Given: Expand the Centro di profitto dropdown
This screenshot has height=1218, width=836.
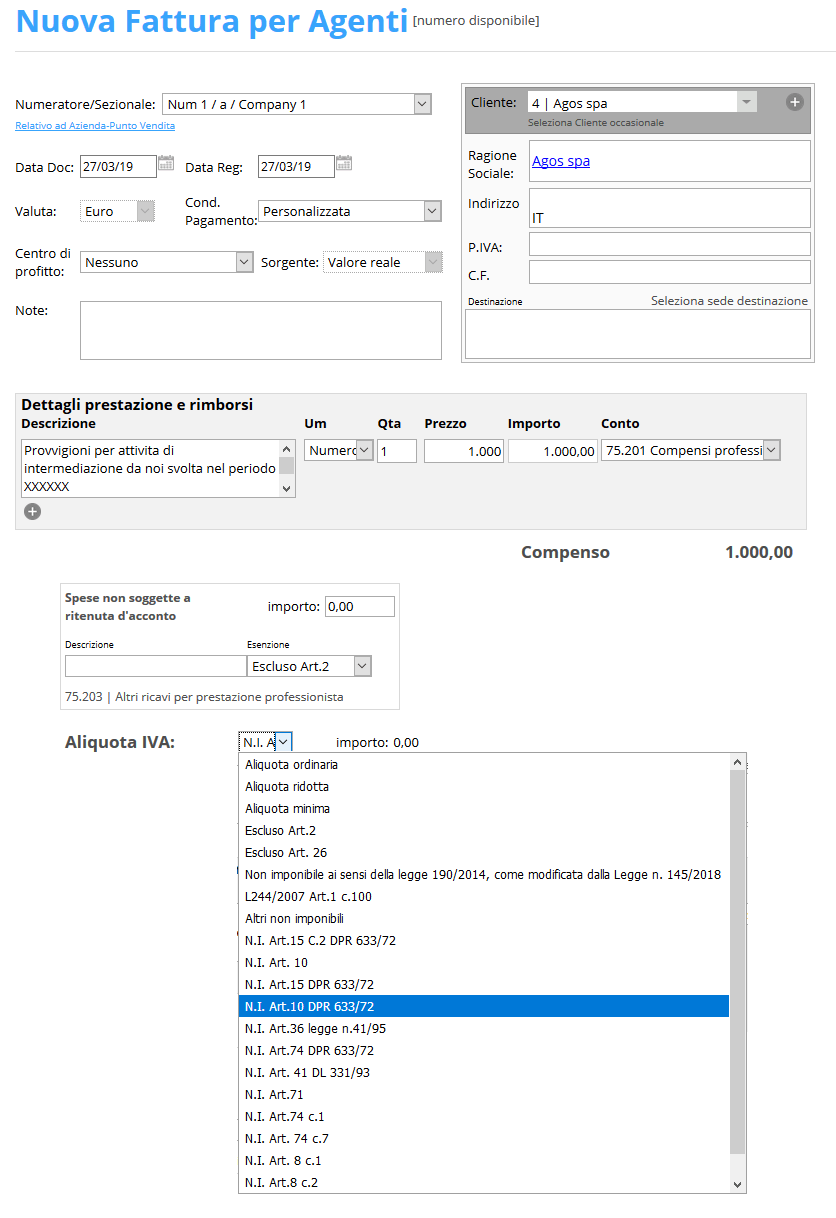Looking at the screenshot, I should click(245, 262).
